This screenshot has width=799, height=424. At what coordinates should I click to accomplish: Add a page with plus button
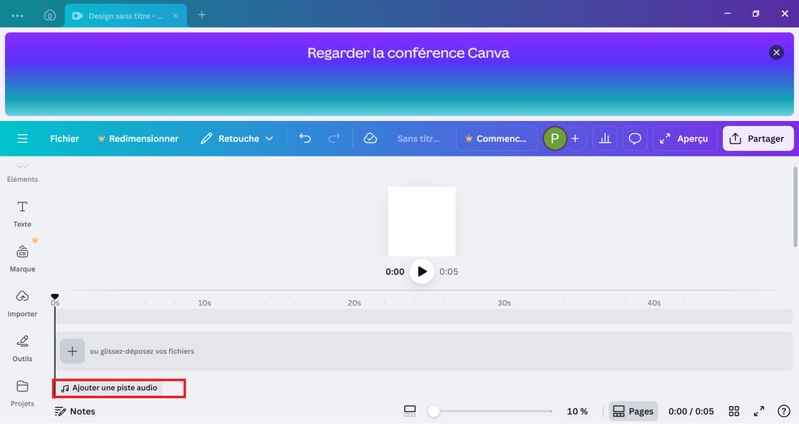click(72, 351)
